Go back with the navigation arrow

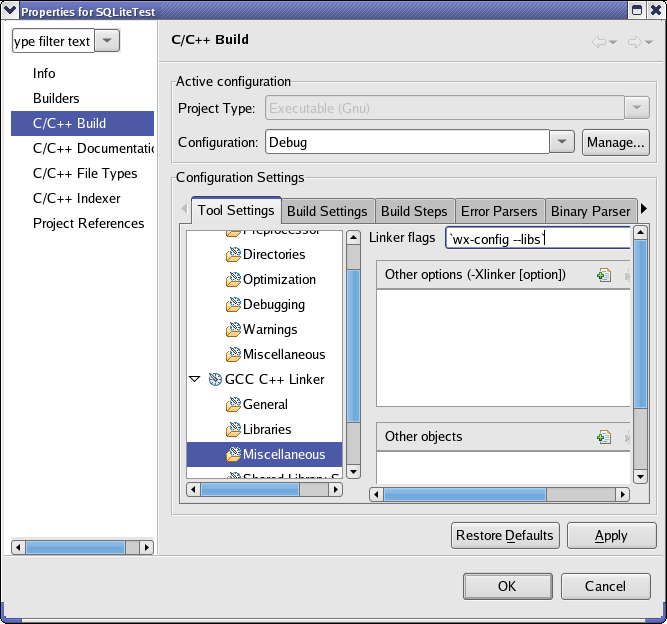(599, 42)
